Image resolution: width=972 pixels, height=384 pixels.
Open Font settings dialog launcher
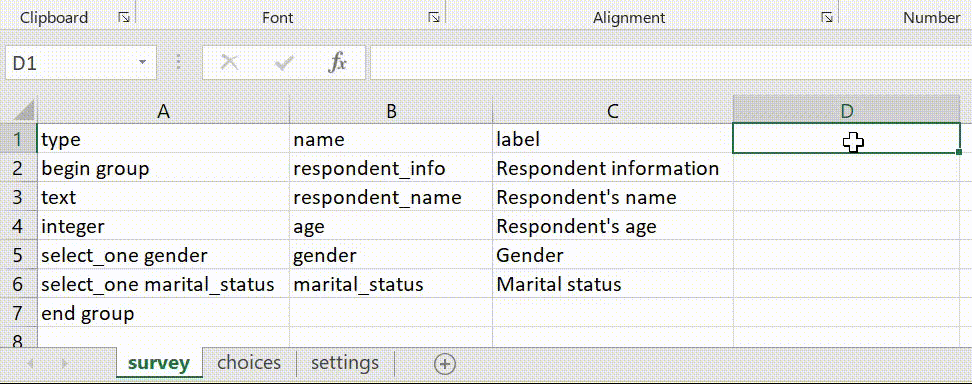pyautogui.click(x=434, y=18)
